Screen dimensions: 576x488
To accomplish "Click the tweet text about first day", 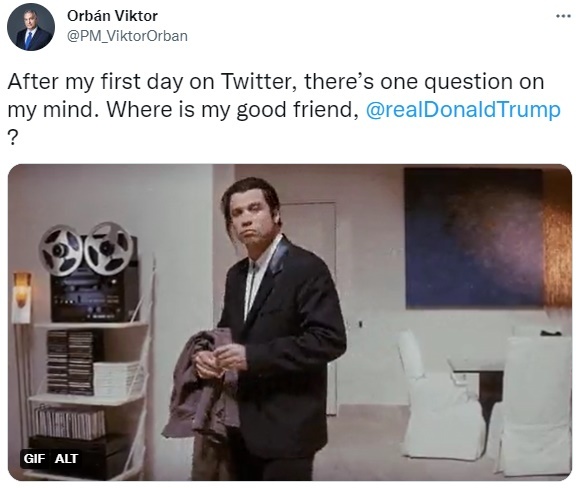I will coord(284,109).
